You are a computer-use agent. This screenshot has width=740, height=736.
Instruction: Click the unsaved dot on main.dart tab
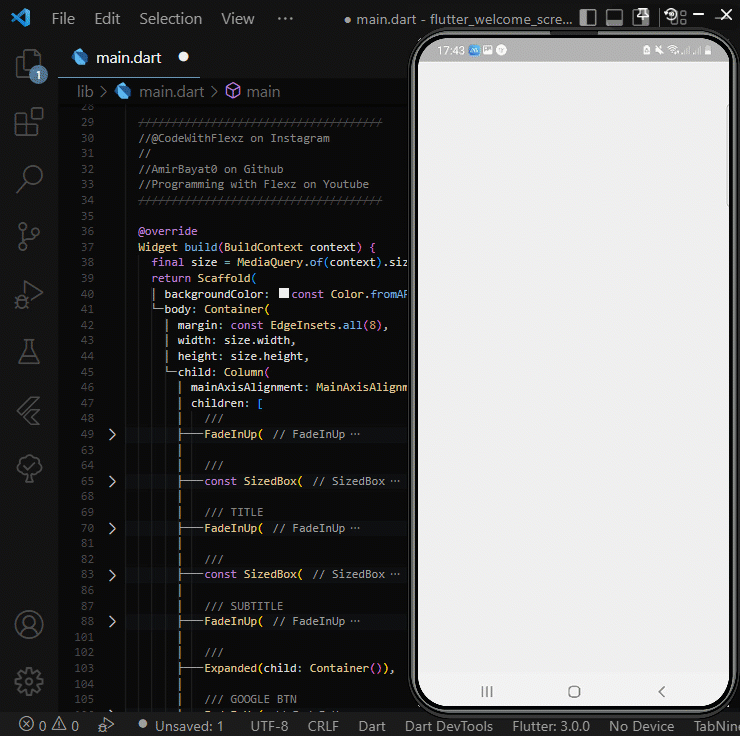[x=184, y=57]
